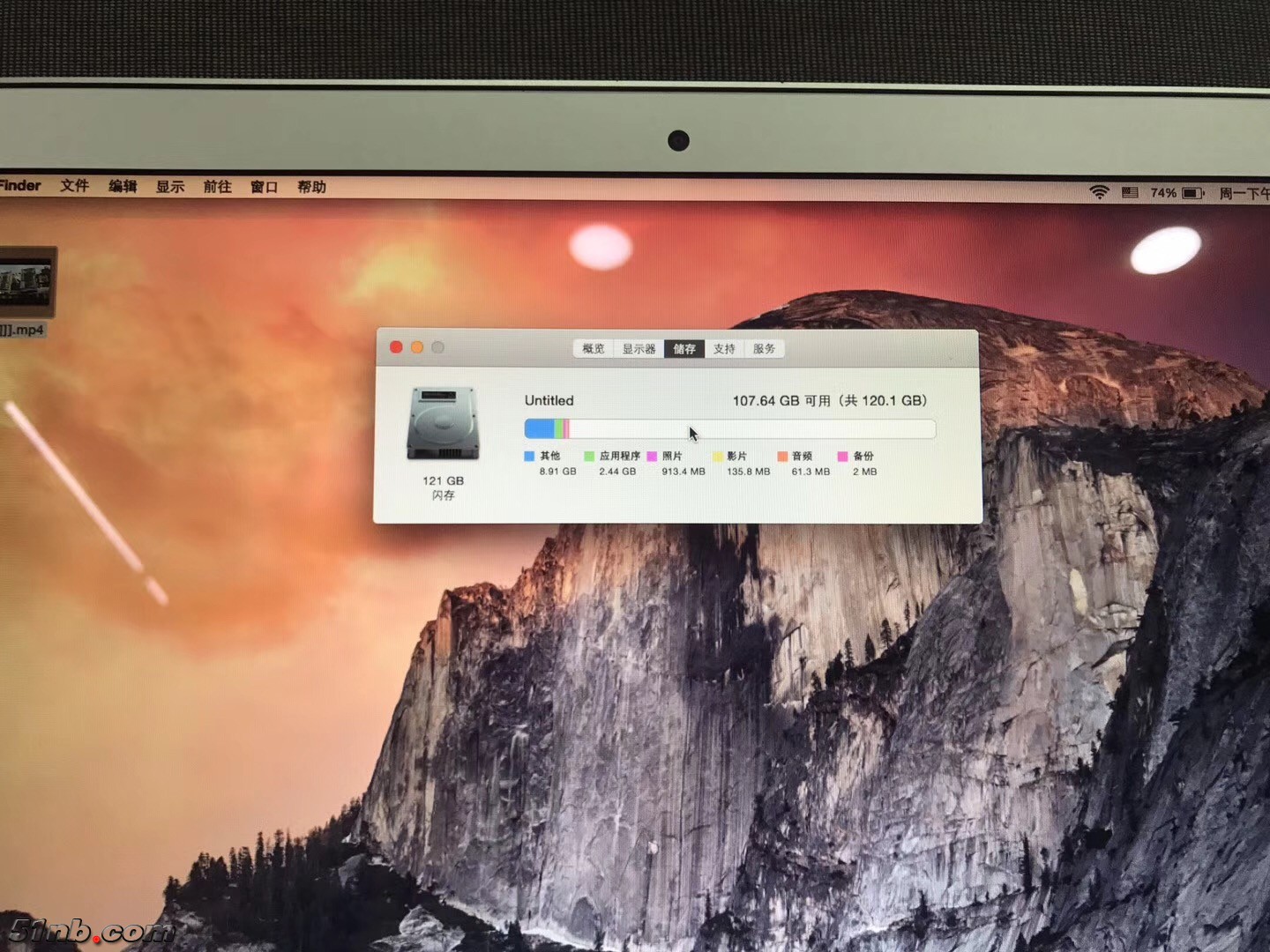Image resolution: width=1270 pixels, height=952 pixels.
Task: Click the storage usage bar
Action: 730,429
